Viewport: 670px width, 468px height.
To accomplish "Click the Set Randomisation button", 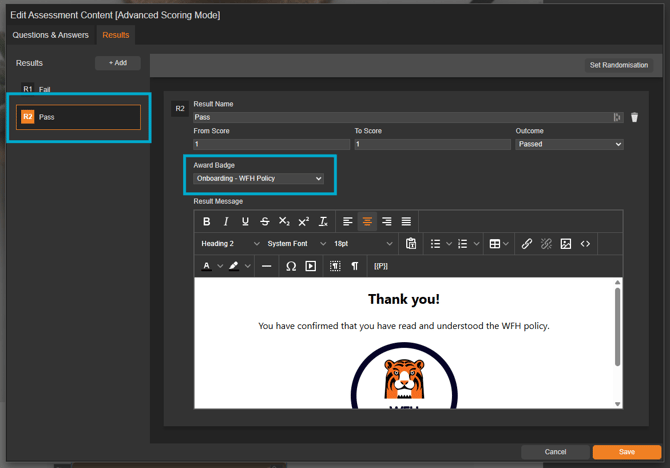I will (618, 65).
